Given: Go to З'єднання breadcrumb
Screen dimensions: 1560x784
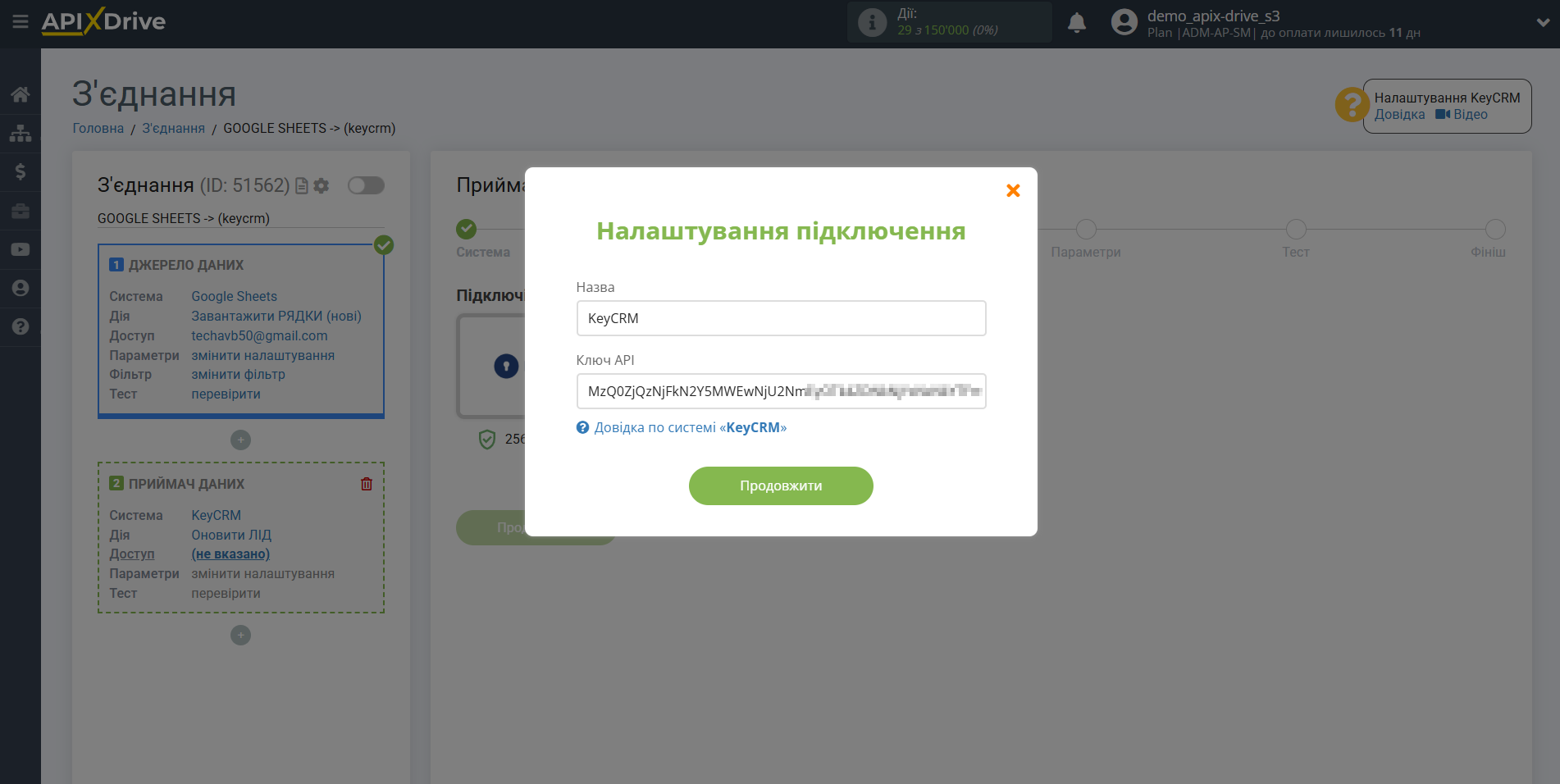Looking at the screenshot, I should point(174,128).
